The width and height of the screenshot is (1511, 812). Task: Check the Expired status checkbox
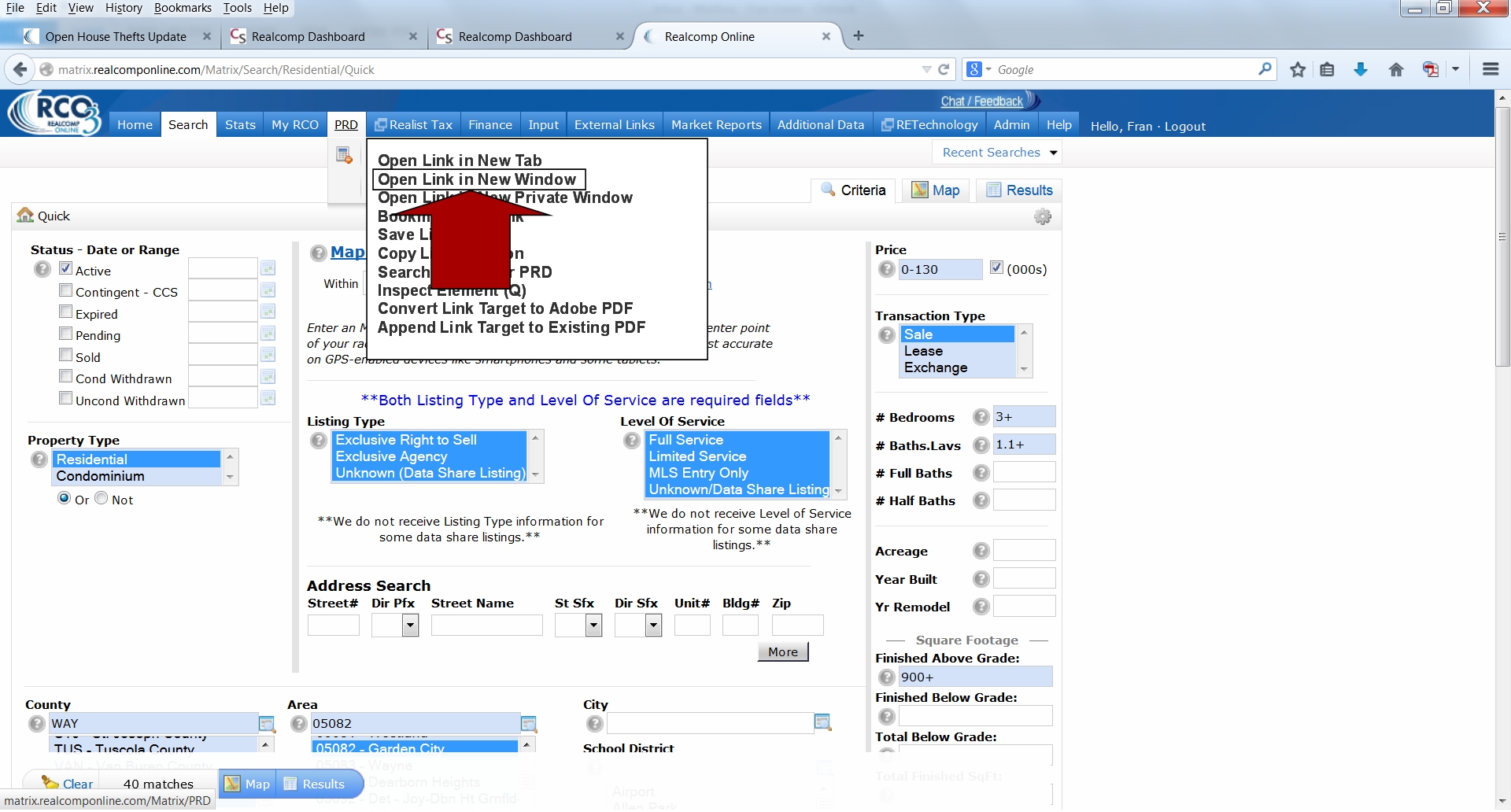point(66,312)
